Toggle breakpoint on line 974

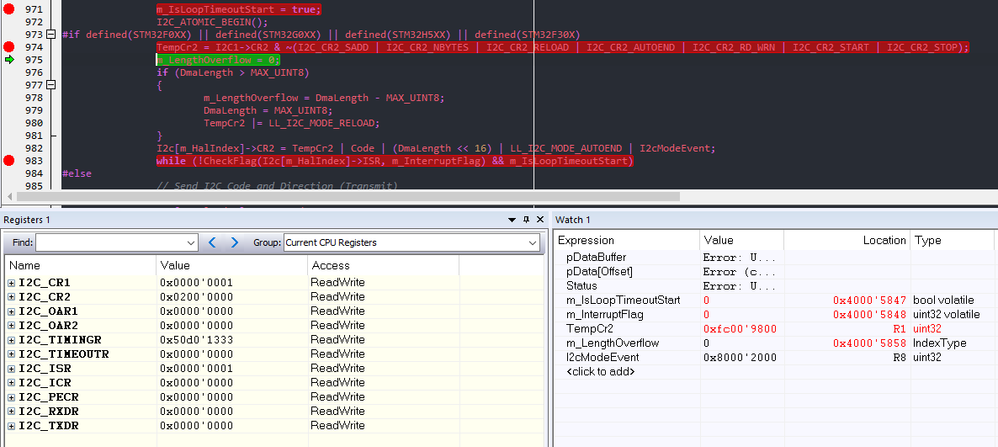pyautogui.click(x=8, y=47)
